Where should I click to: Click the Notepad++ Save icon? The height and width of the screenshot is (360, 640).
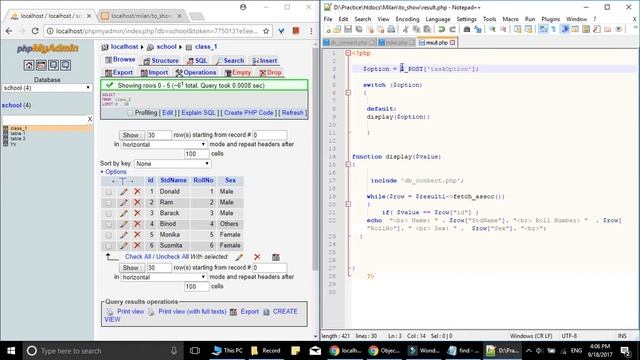tap(348, 29)
